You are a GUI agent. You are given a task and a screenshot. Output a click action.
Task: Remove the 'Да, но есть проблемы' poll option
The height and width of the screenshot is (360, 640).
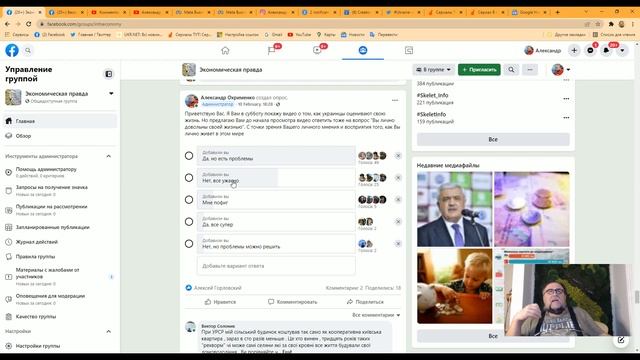pos(398,156)
